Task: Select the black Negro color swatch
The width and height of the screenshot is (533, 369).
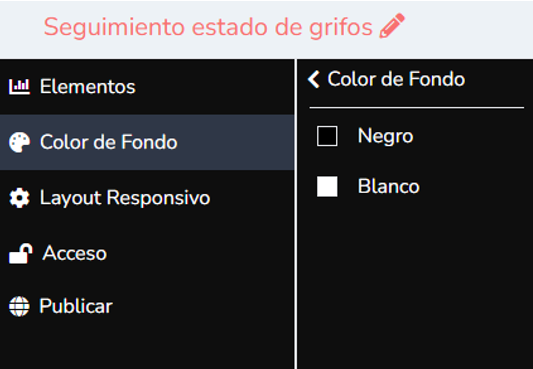Action: point(327,136)
